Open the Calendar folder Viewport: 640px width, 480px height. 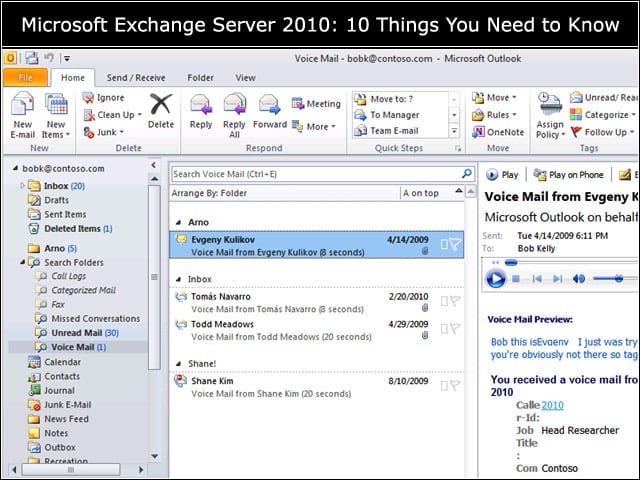pyautogui.click(x=54, y=362)
